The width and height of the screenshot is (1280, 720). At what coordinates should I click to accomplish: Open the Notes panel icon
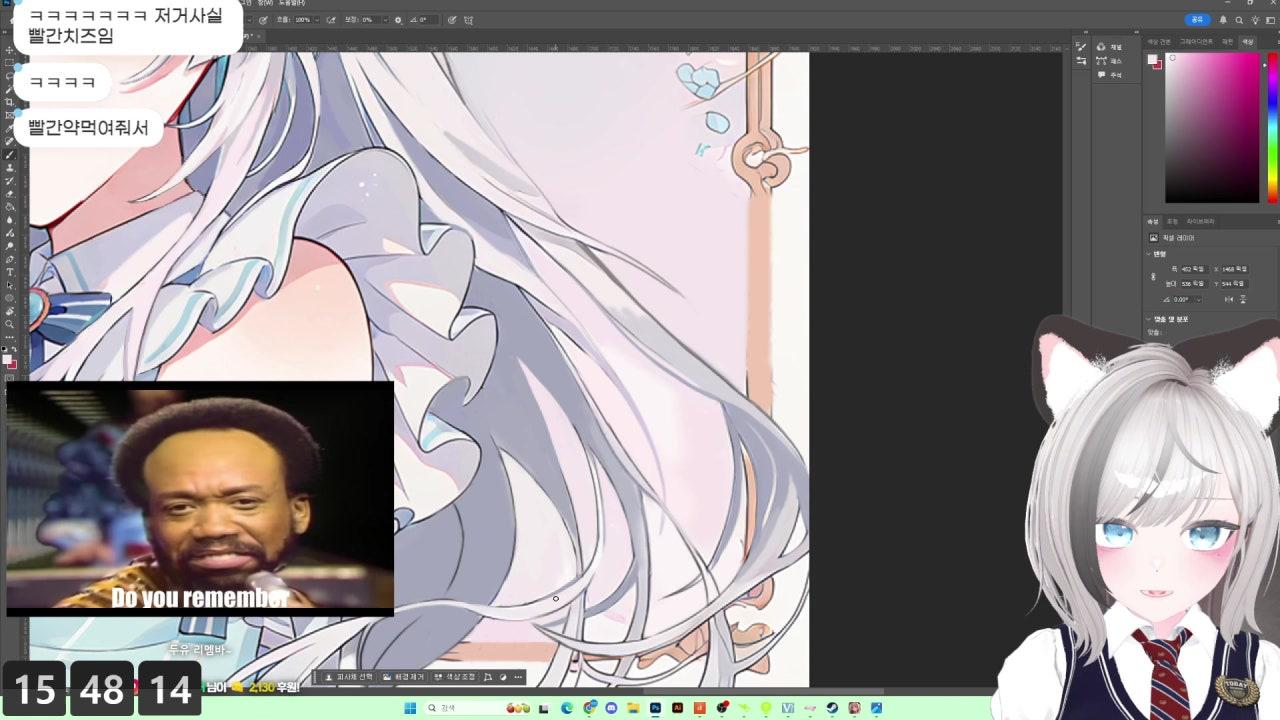(x=1101, y=74)
